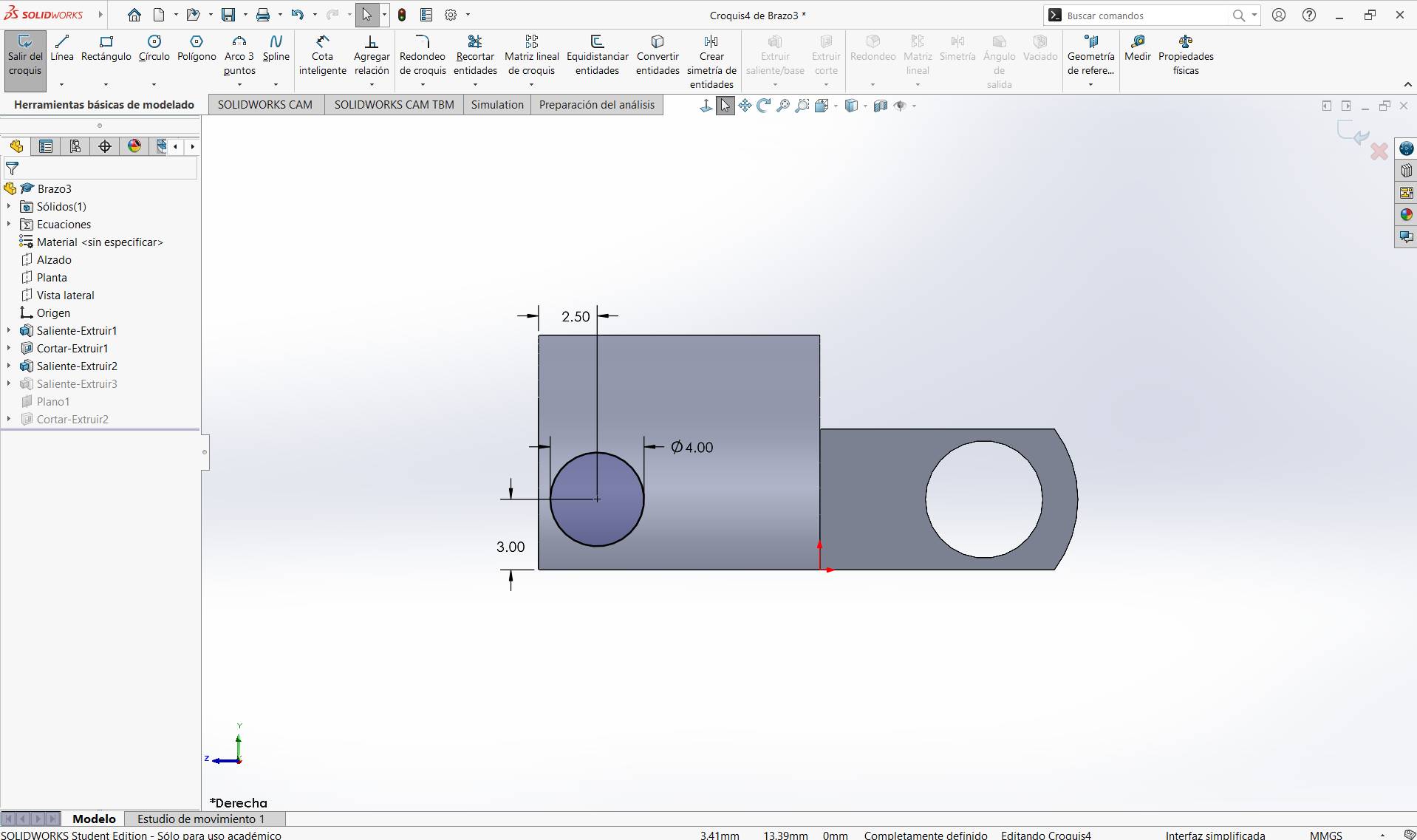Select the Plano1 tree item
Screen dimensions: 1417x840
point(53,402)
